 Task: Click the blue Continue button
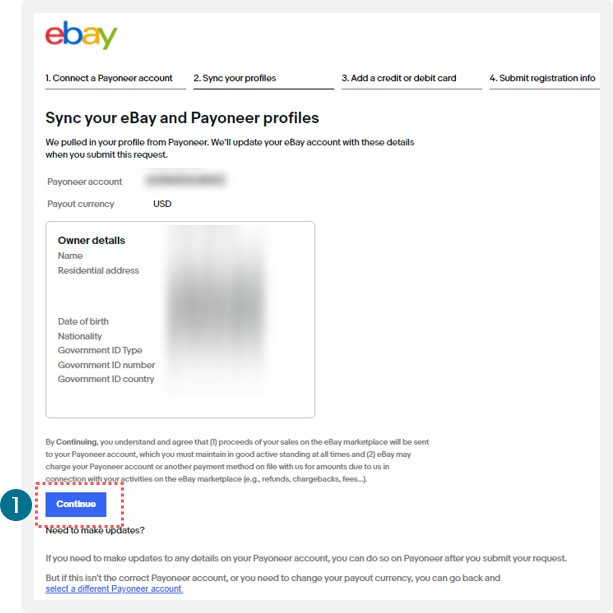(x=76, y=504)
